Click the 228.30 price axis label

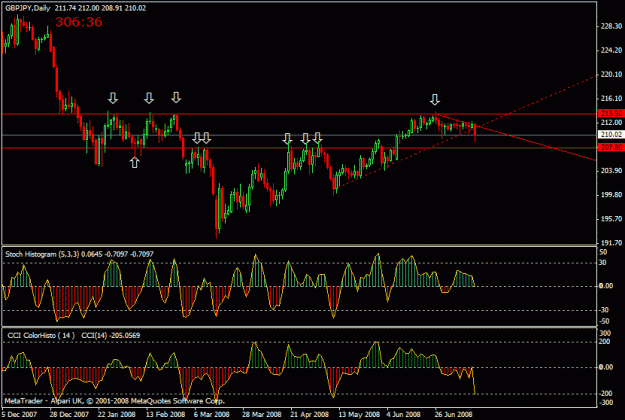pyautogui.click(x=611, y=26)
